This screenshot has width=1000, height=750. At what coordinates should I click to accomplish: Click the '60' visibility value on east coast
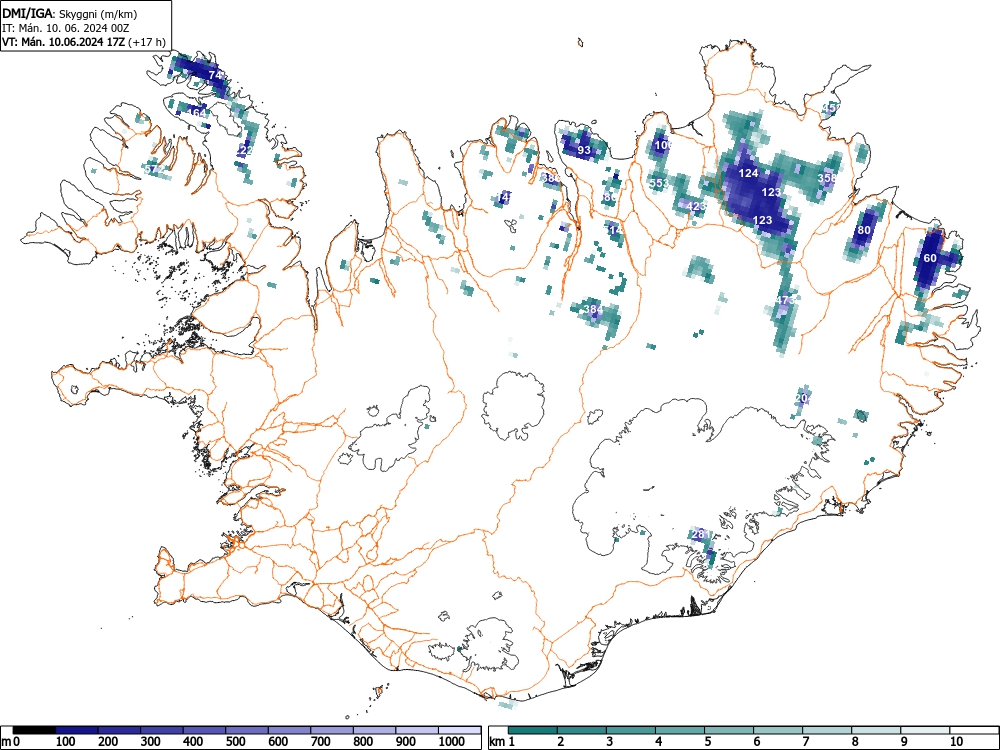(x=930, y=258)
